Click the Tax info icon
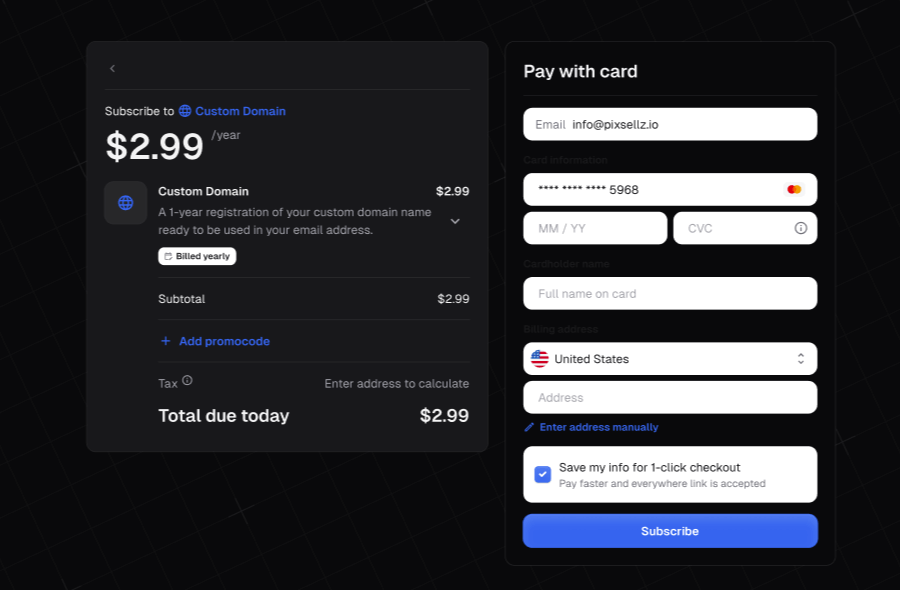This screenshot has width=900, height=590. tap(187, 380)
